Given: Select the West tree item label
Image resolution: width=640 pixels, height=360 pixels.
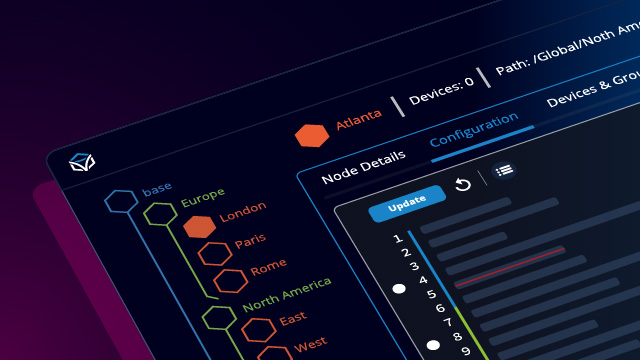Looking at the screenshot, I should click(x=311, y=344).
